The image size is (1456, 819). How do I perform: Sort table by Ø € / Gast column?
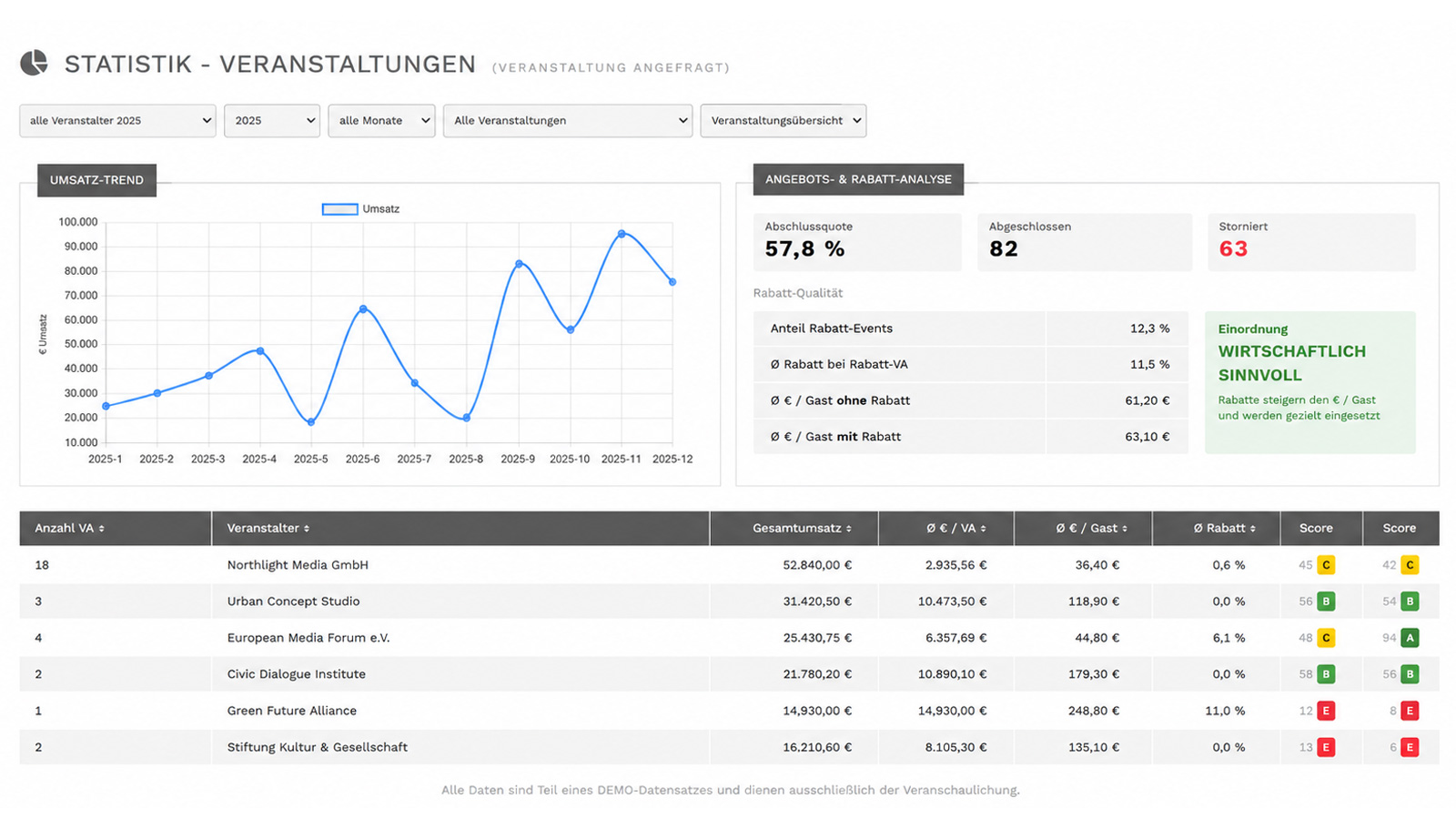(1091, 528)
